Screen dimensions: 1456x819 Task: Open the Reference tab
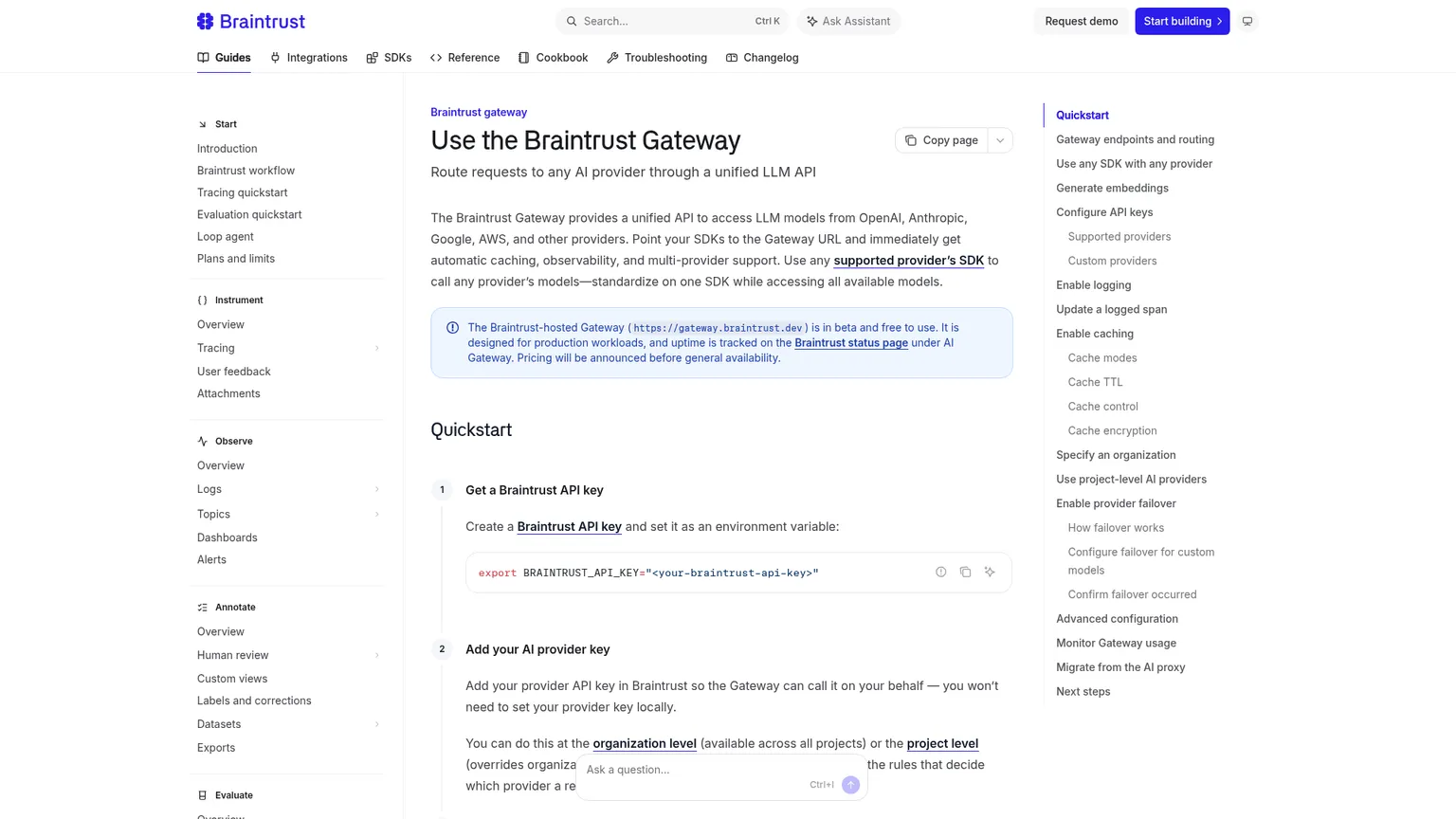click(464, 58)
